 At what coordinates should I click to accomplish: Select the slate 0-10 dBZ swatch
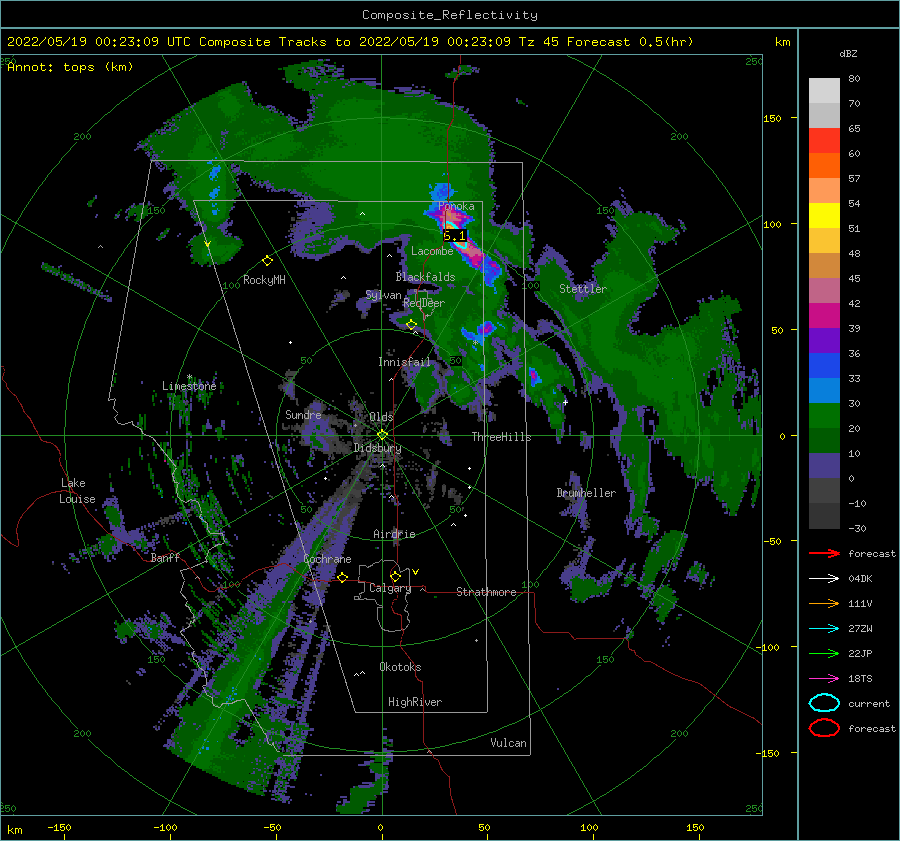pos(824,466)
